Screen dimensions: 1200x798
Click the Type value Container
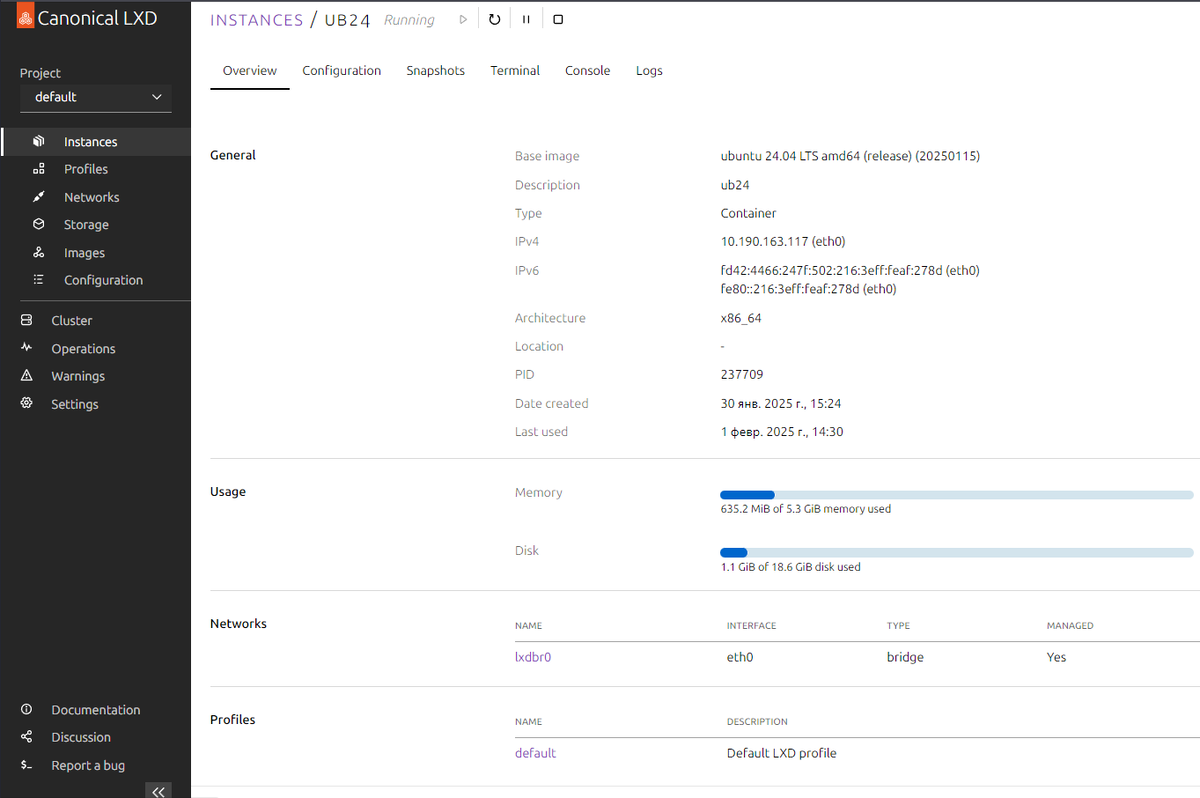[748, 213]
